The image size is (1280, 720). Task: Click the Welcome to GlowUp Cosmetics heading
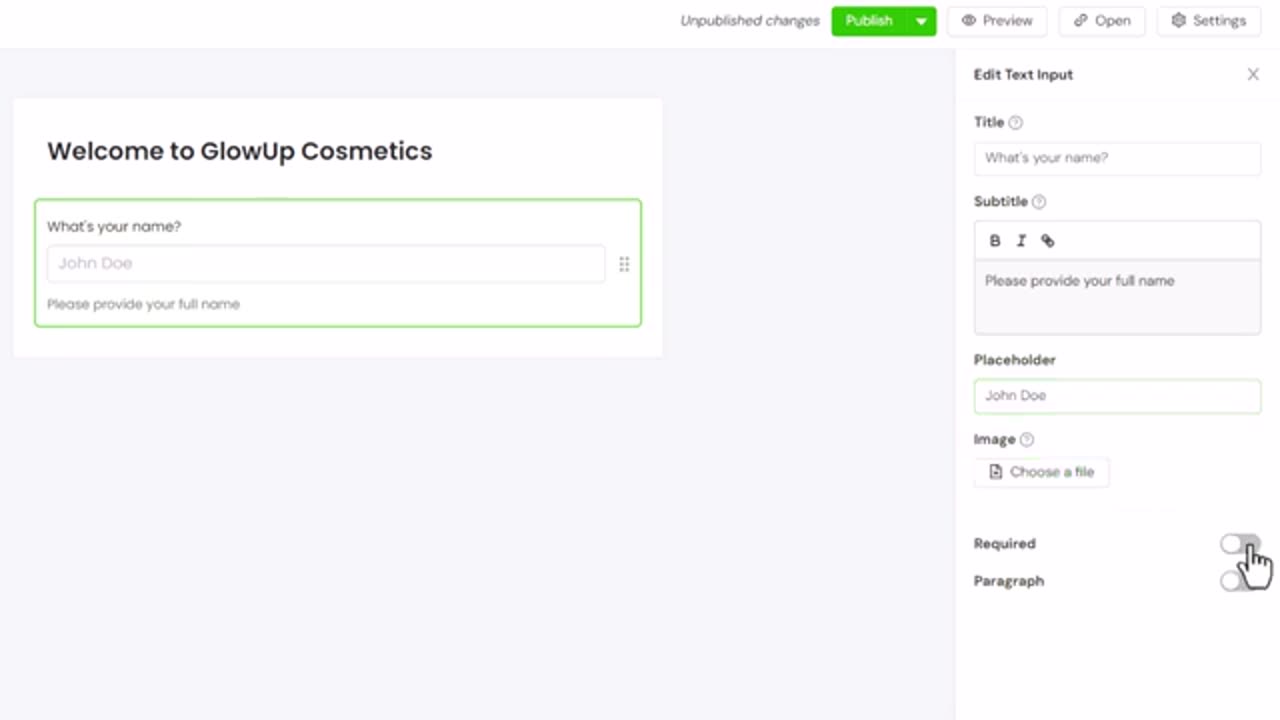point(240,151)
